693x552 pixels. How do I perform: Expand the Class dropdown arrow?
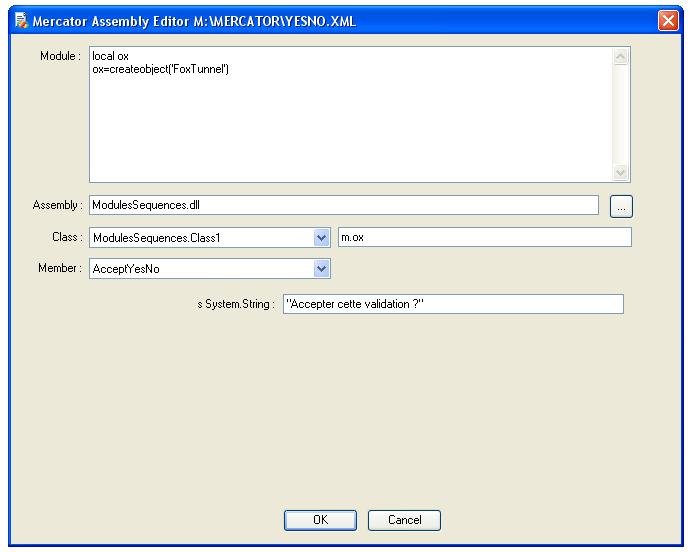coord(321,238)
